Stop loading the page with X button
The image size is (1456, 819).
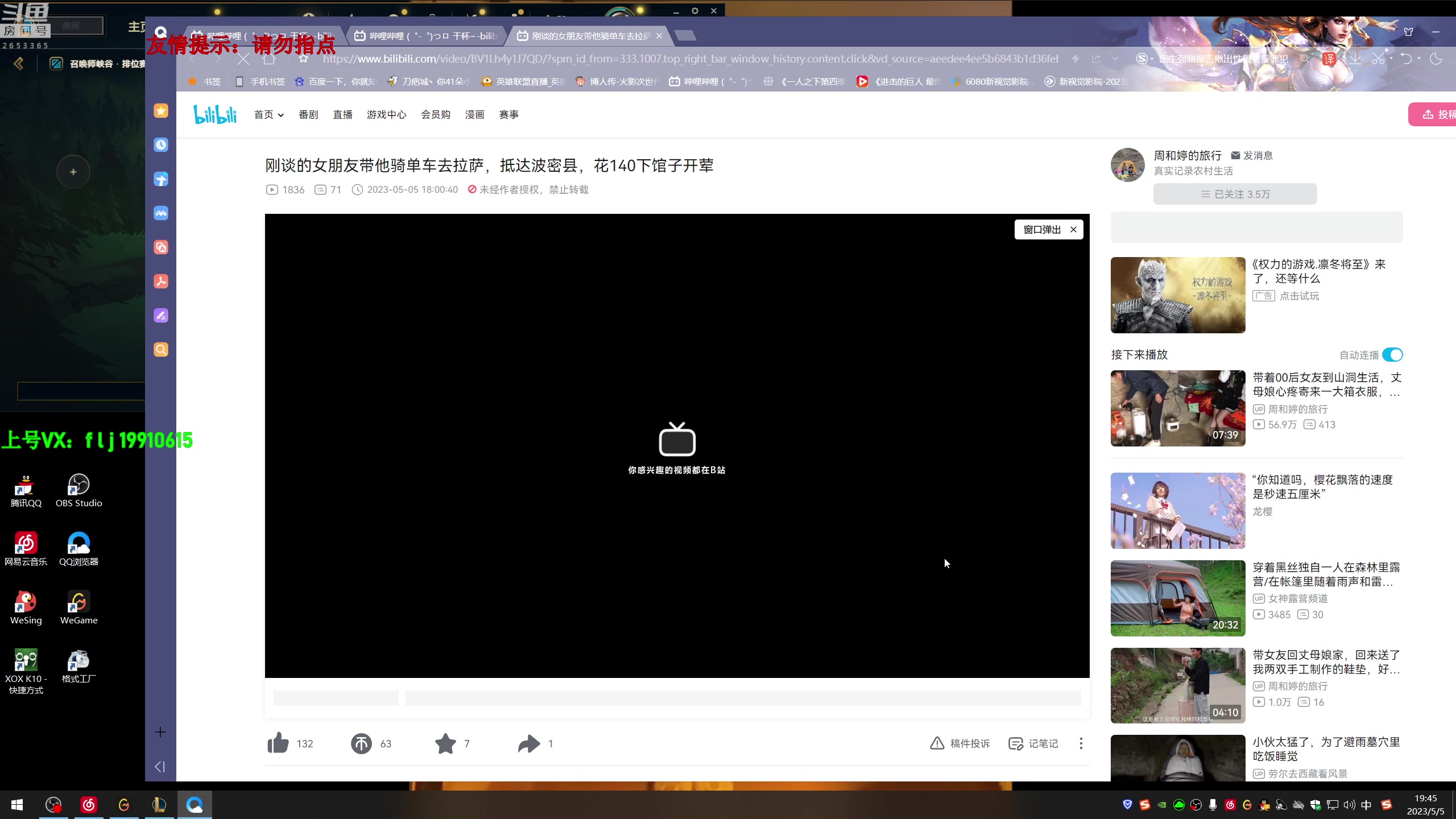click(x=243, y=59)
